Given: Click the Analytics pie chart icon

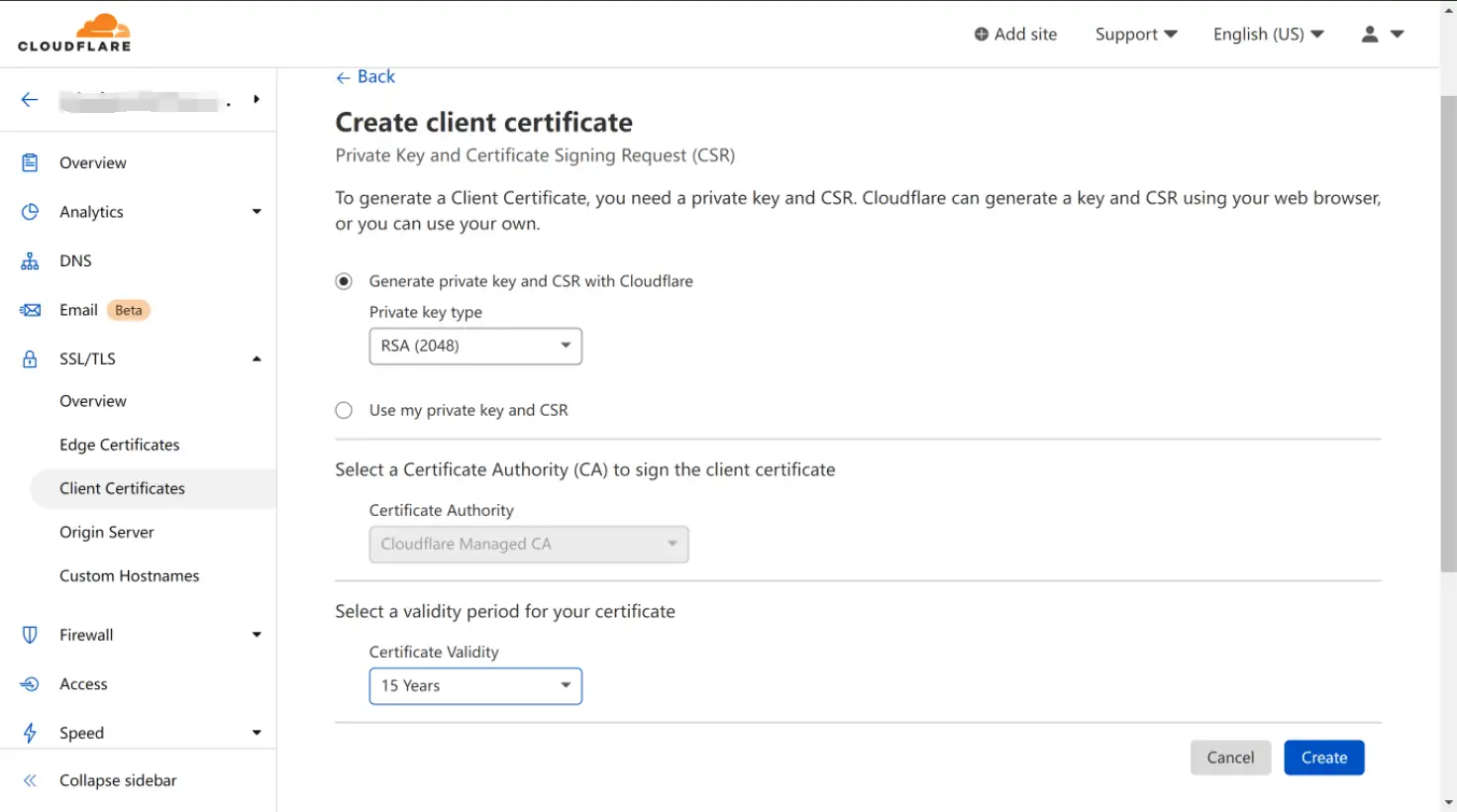Looking at the screenshot, I should pos(30,212).
